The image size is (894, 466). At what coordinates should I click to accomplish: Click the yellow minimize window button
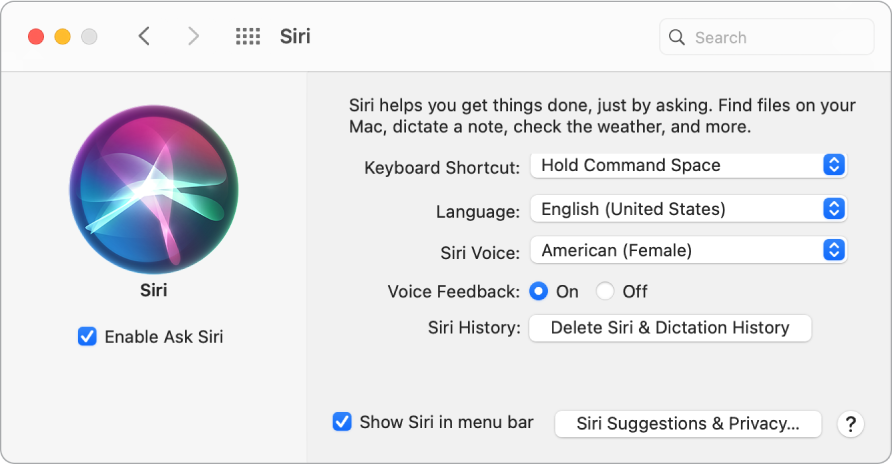tap(62, 37)
